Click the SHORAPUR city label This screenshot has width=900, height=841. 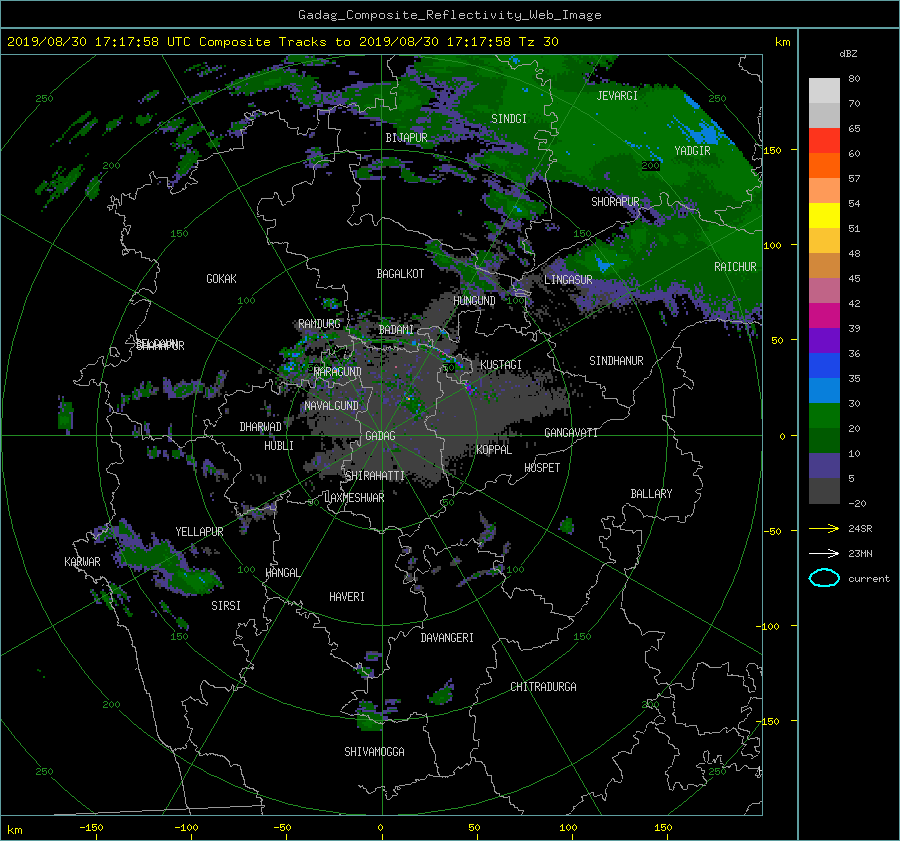(615, 202)
